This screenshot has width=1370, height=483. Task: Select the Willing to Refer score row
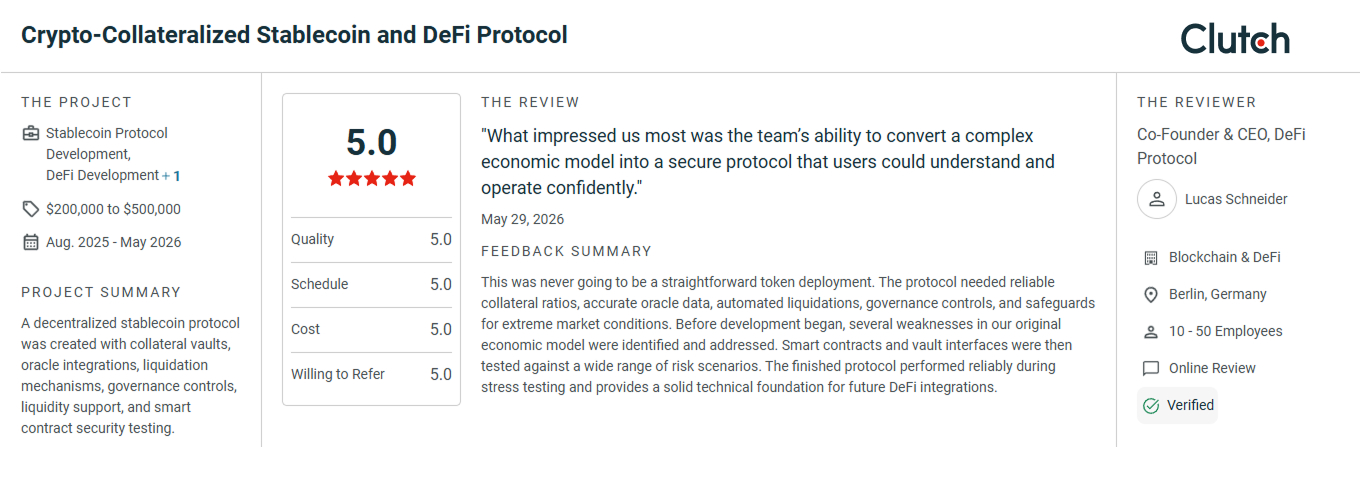(x=371, y=375)
